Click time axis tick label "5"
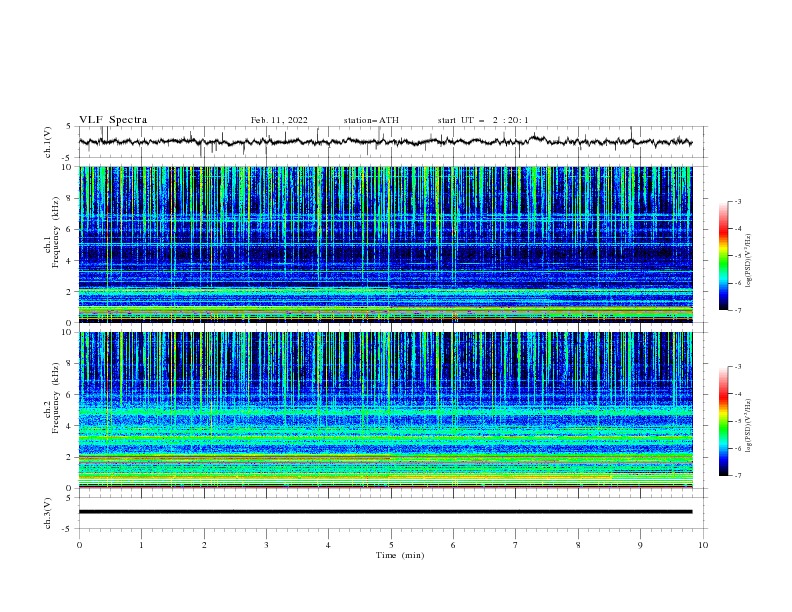 (x=391, y=545)
